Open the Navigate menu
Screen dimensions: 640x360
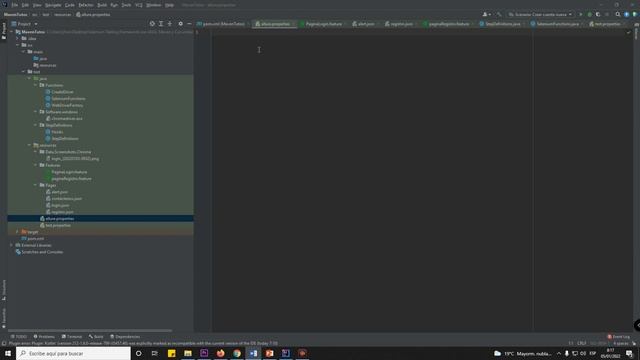click(x=53, y=5)
